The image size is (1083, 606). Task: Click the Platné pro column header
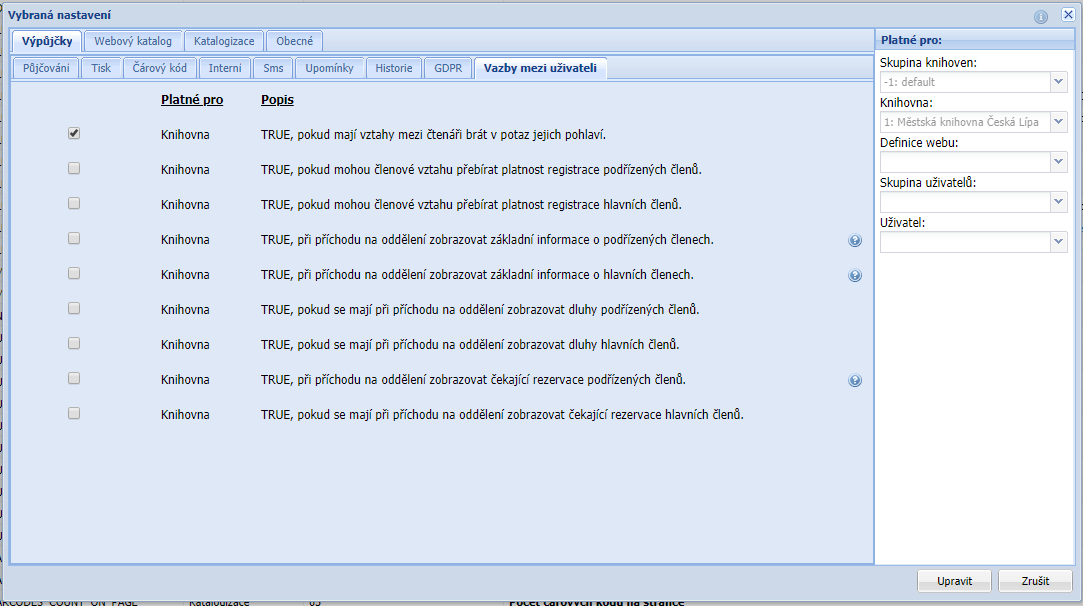[x=192, y=100]
